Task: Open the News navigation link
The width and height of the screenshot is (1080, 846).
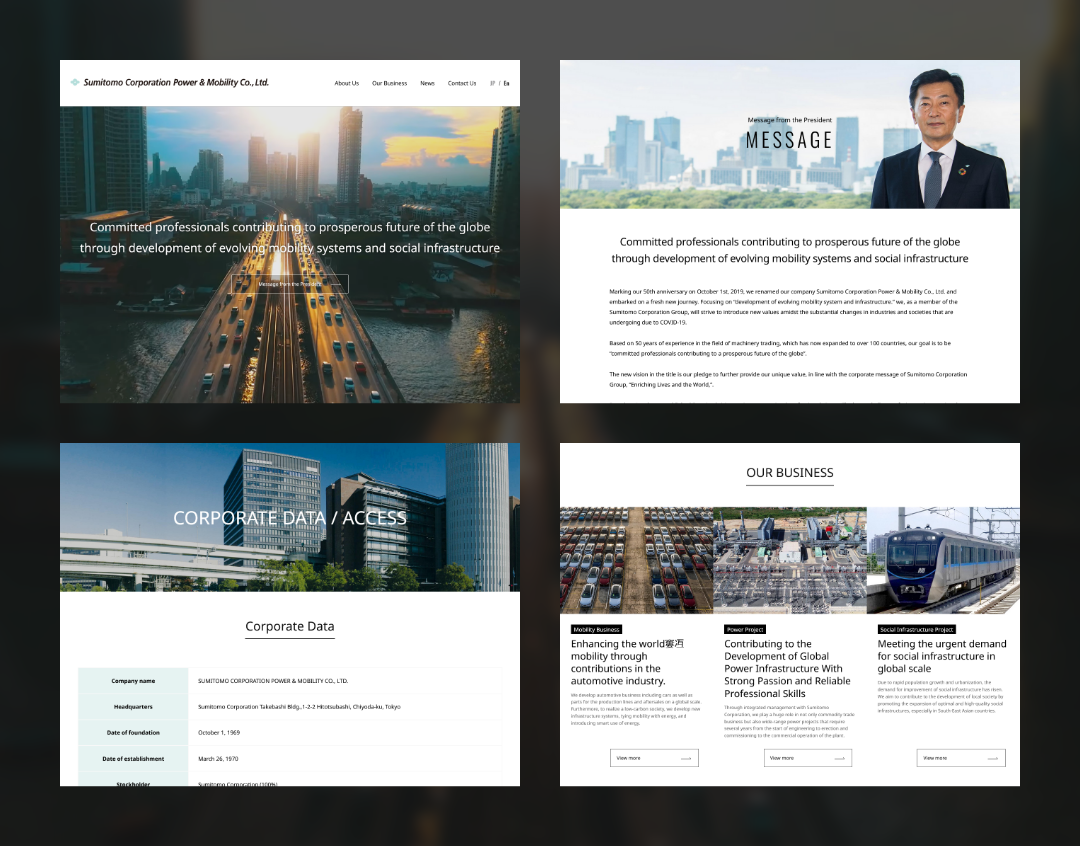Action: 427,84
